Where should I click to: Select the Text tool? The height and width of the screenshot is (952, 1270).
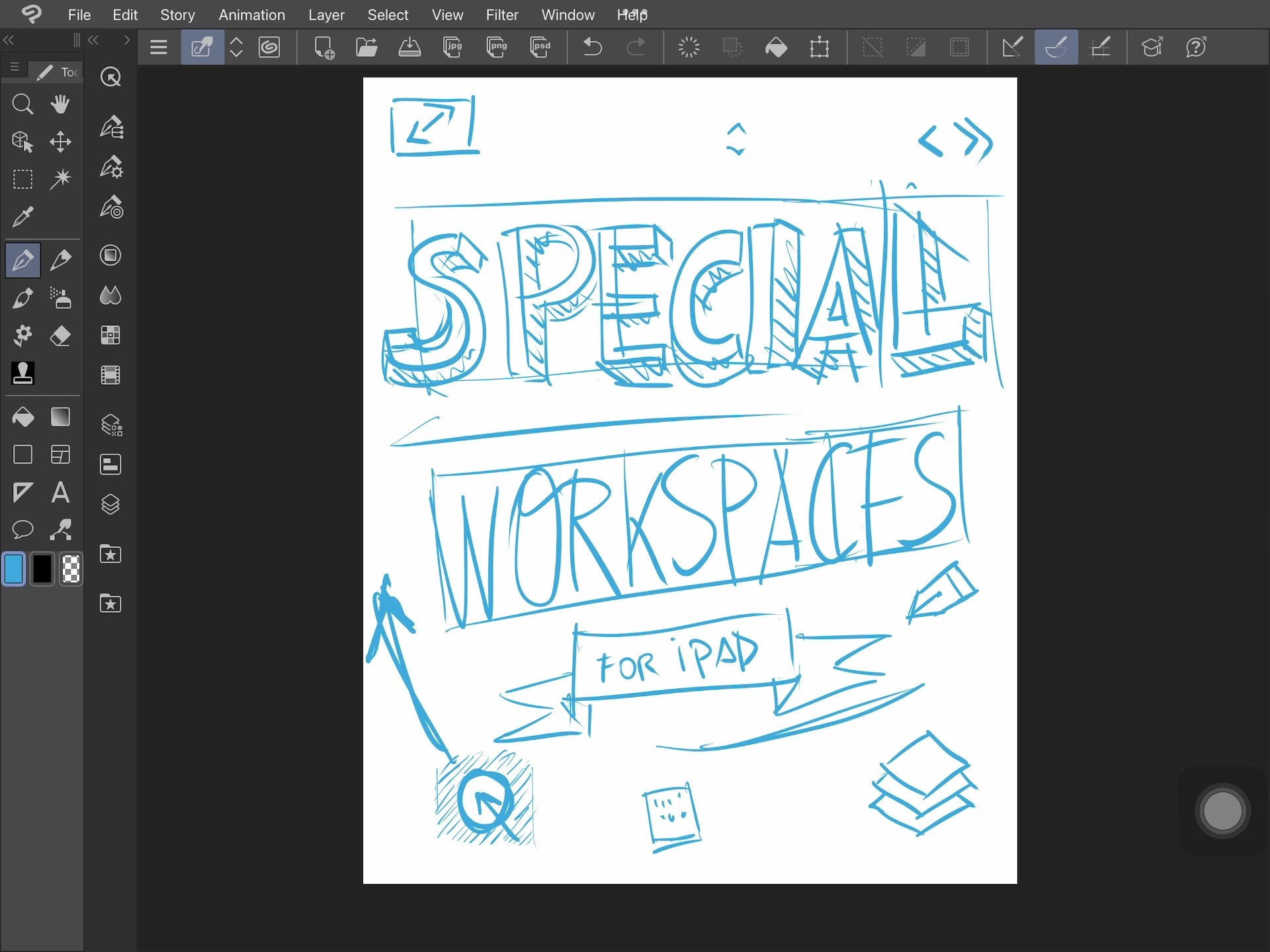point(60,493)
